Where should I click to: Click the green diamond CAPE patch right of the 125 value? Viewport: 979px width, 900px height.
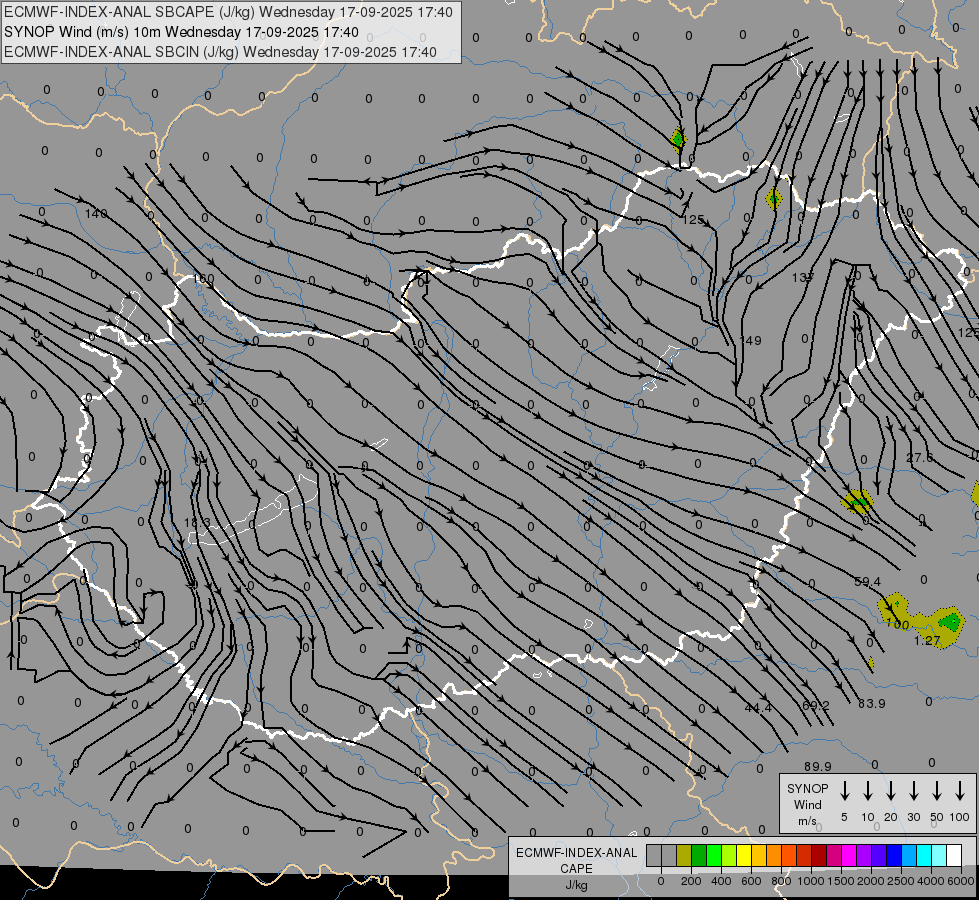click(774, 199)
